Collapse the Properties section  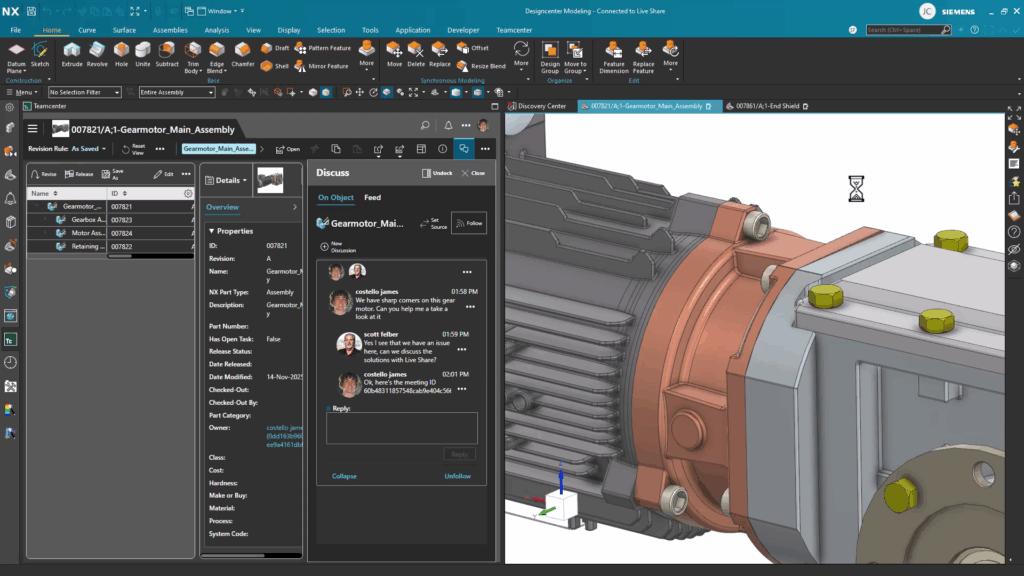coord(212,231)
